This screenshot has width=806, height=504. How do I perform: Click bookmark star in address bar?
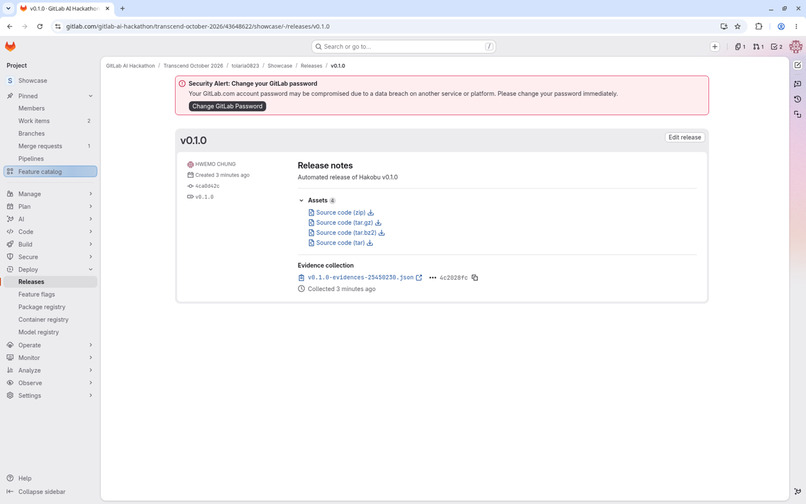pos(737,26)
